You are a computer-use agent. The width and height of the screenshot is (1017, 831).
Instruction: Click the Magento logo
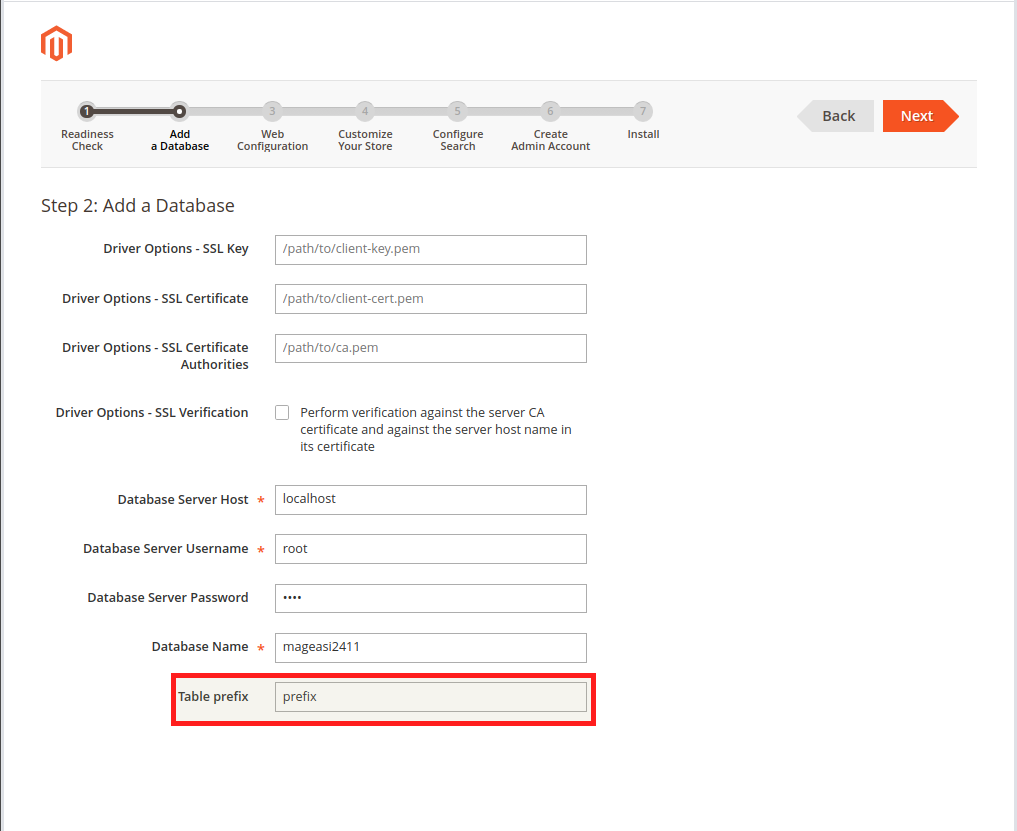[x=56, y=43]
